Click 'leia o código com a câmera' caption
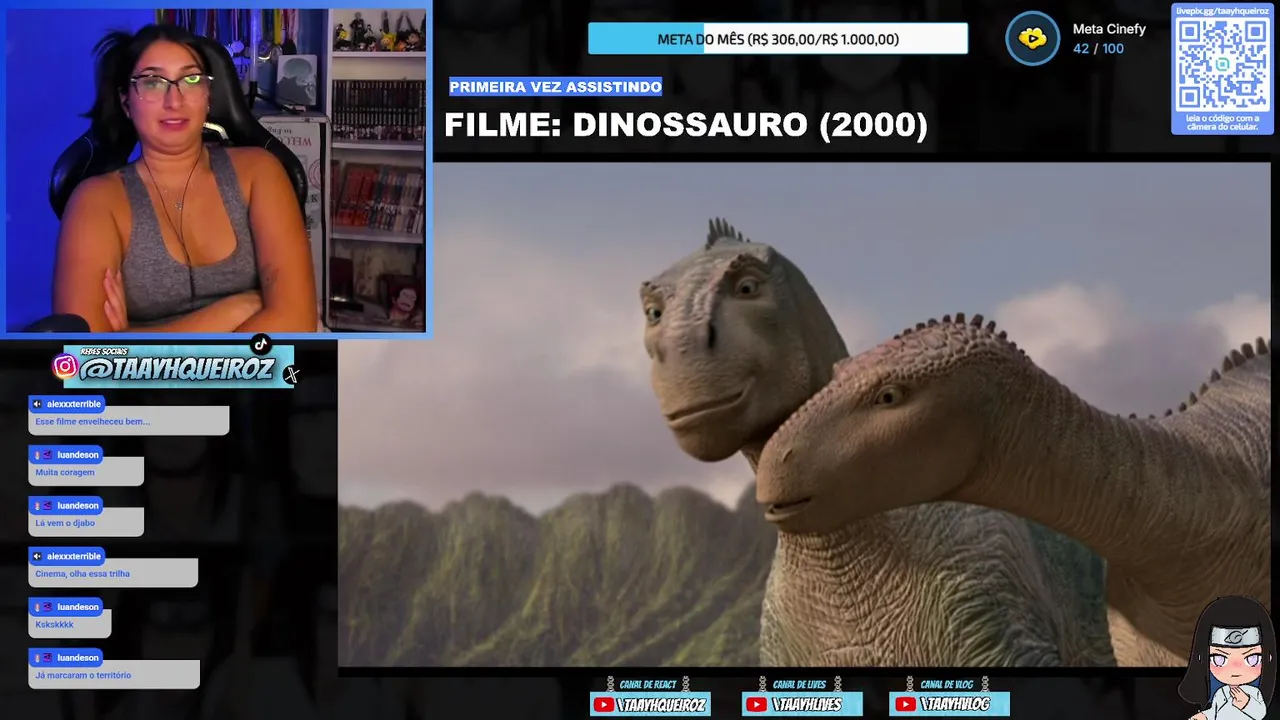 1222,123
